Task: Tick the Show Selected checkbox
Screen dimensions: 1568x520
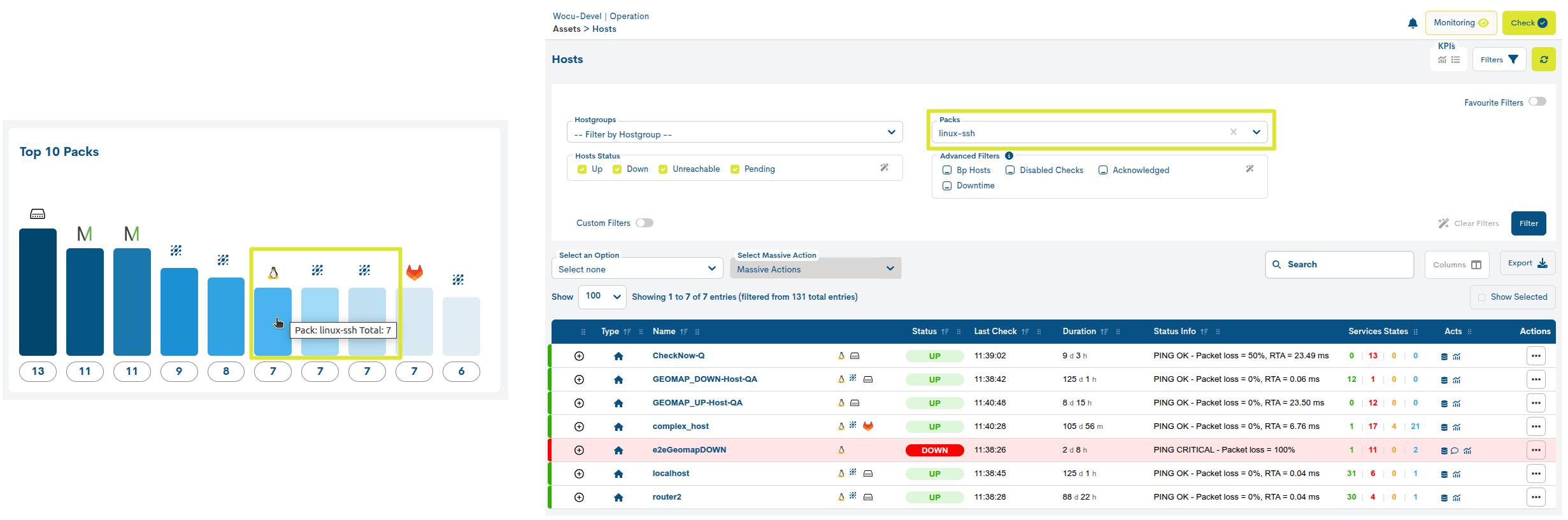Action: pos(1481,297)
